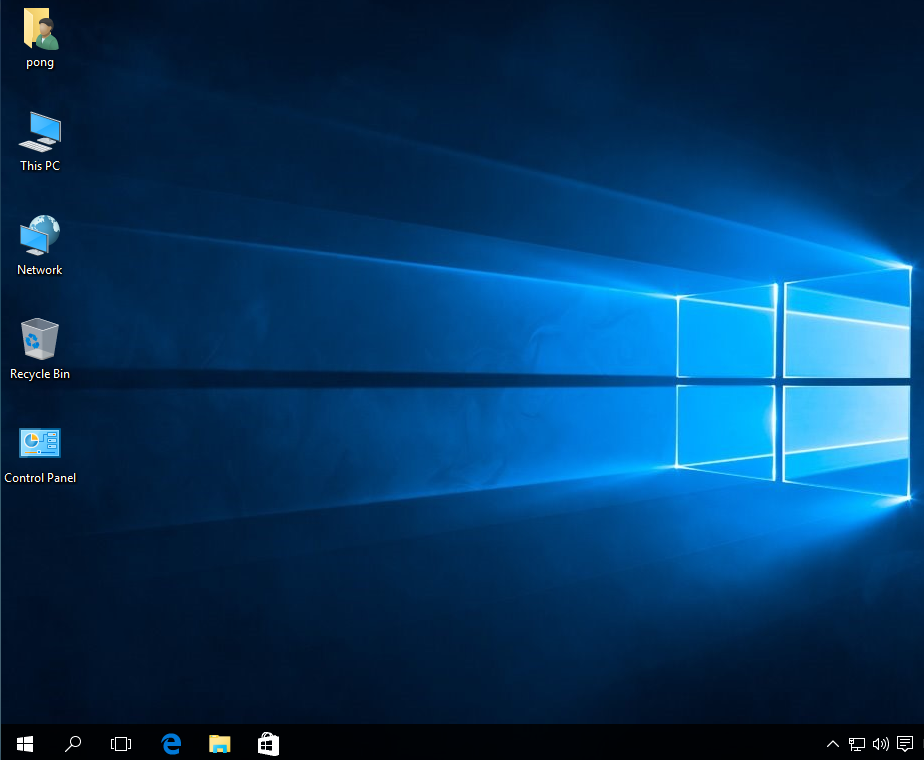Select the This PC desktop icon

40,131
